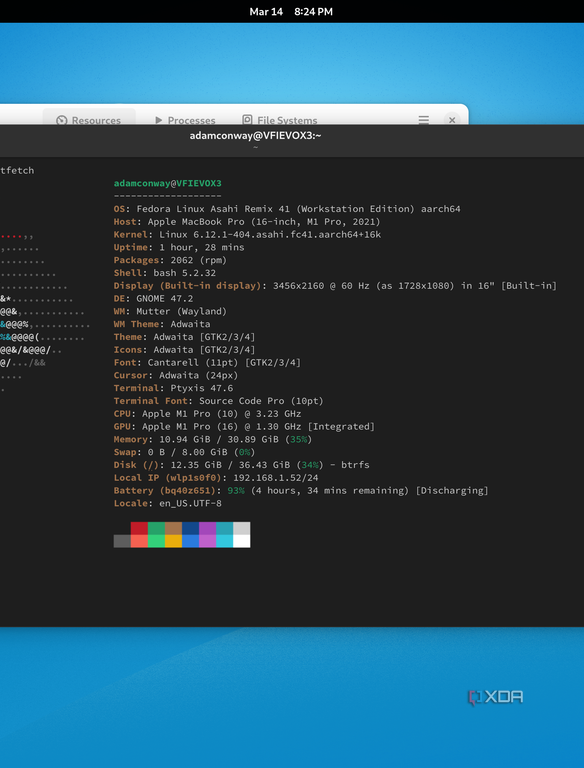
Task: Click the gray swatch at the palette start
Action: pos(122,541)
